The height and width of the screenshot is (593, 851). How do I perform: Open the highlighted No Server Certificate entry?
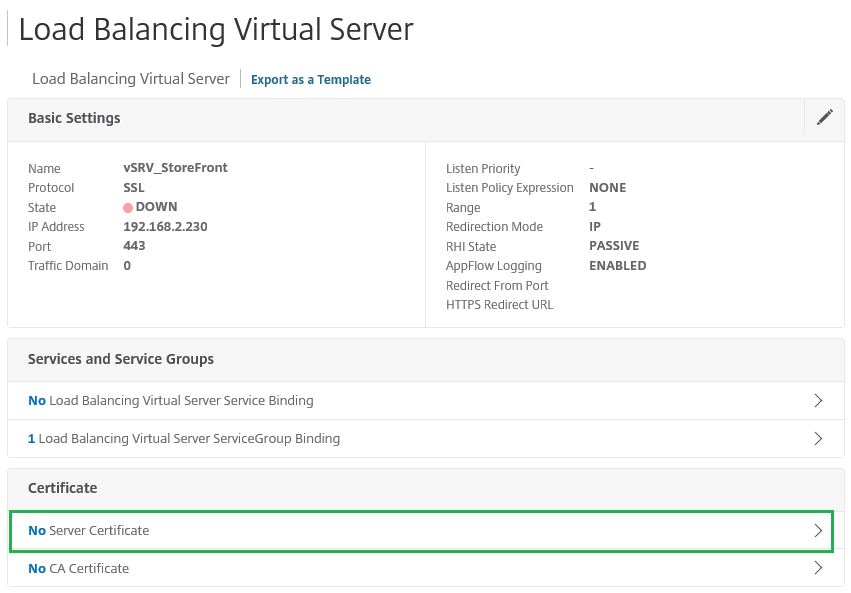coord(88,531)
